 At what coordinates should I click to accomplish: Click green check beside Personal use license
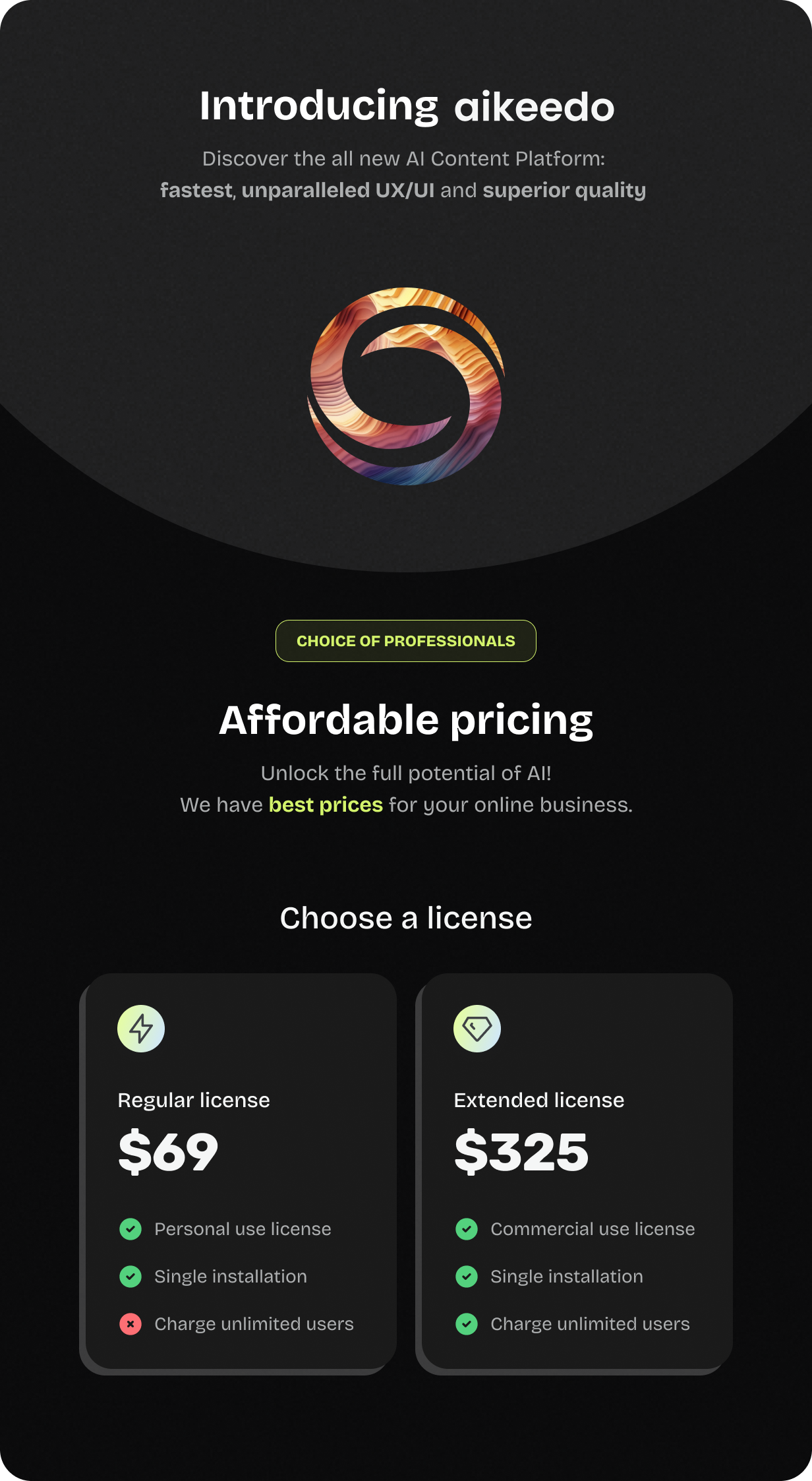[x=130, y=1229]
